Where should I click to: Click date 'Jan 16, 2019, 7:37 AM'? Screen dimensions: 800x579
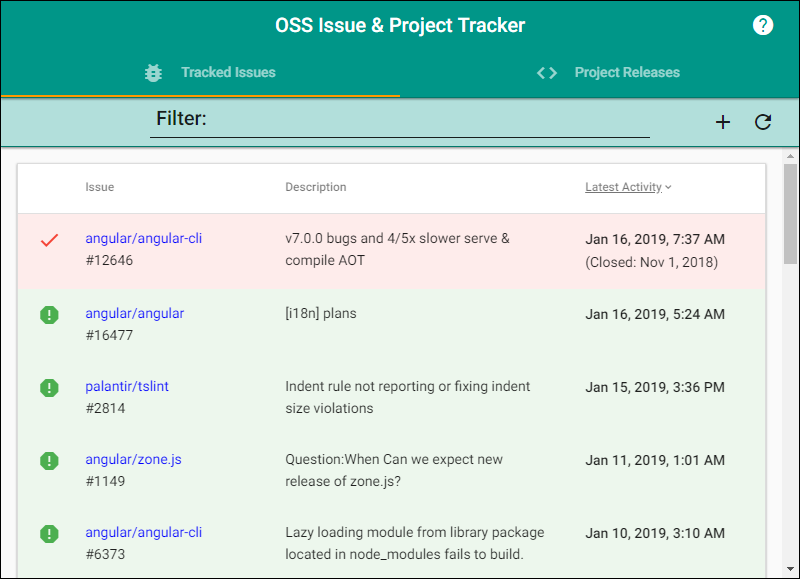pyautogui.click(x=655, y=239)
